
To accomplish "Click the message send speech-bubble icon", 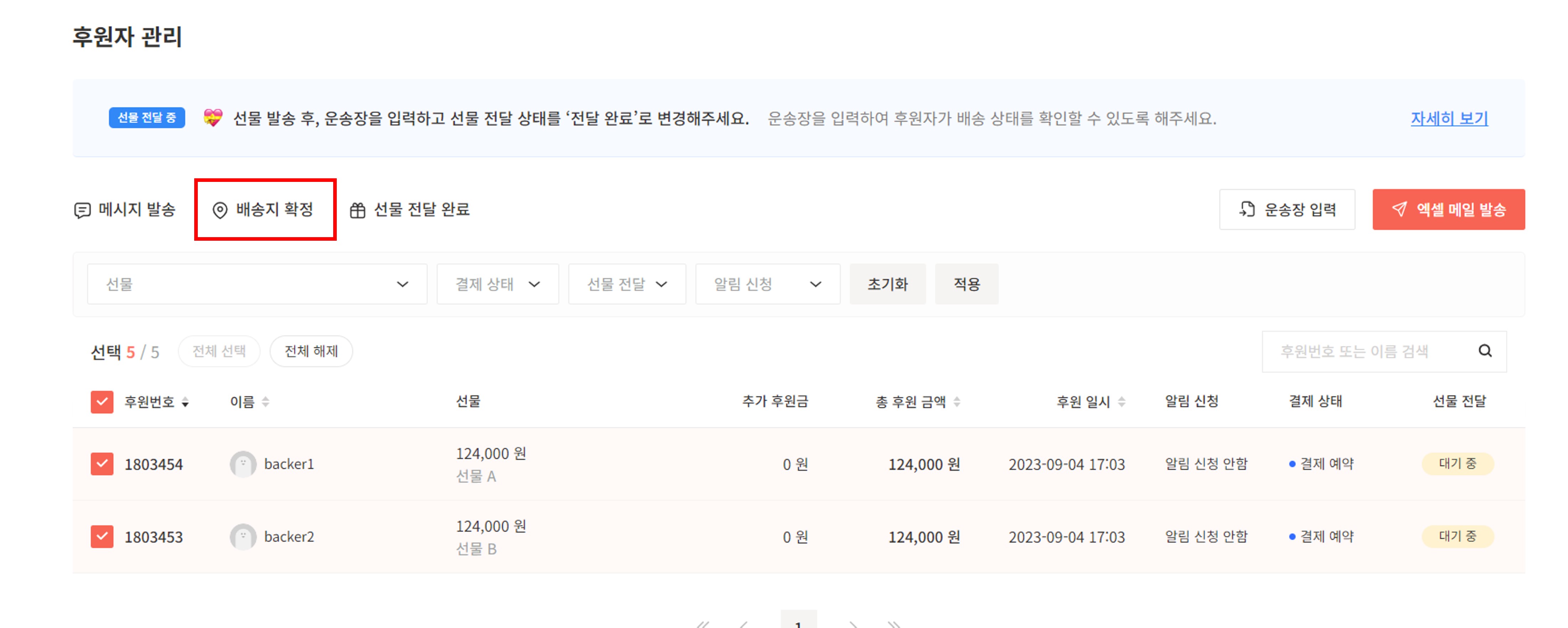I will pos(82,210).
